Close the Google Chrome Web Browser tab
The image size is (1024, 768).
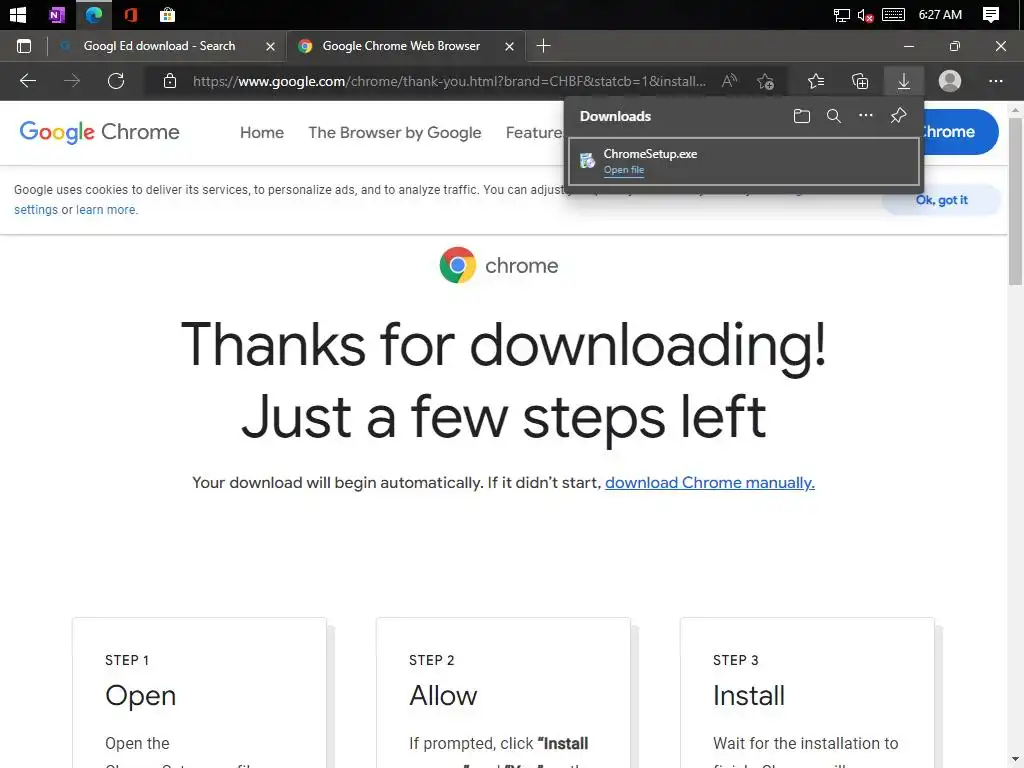tap(509, 46)
